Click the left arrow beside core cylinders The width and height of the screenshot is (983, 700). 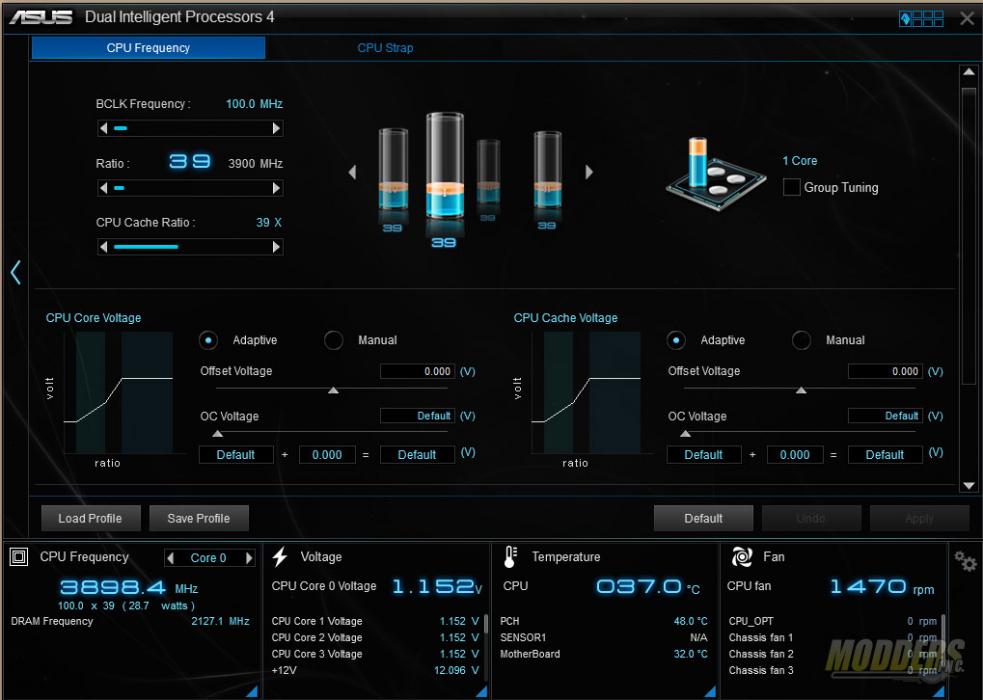[x=352, y=172]
